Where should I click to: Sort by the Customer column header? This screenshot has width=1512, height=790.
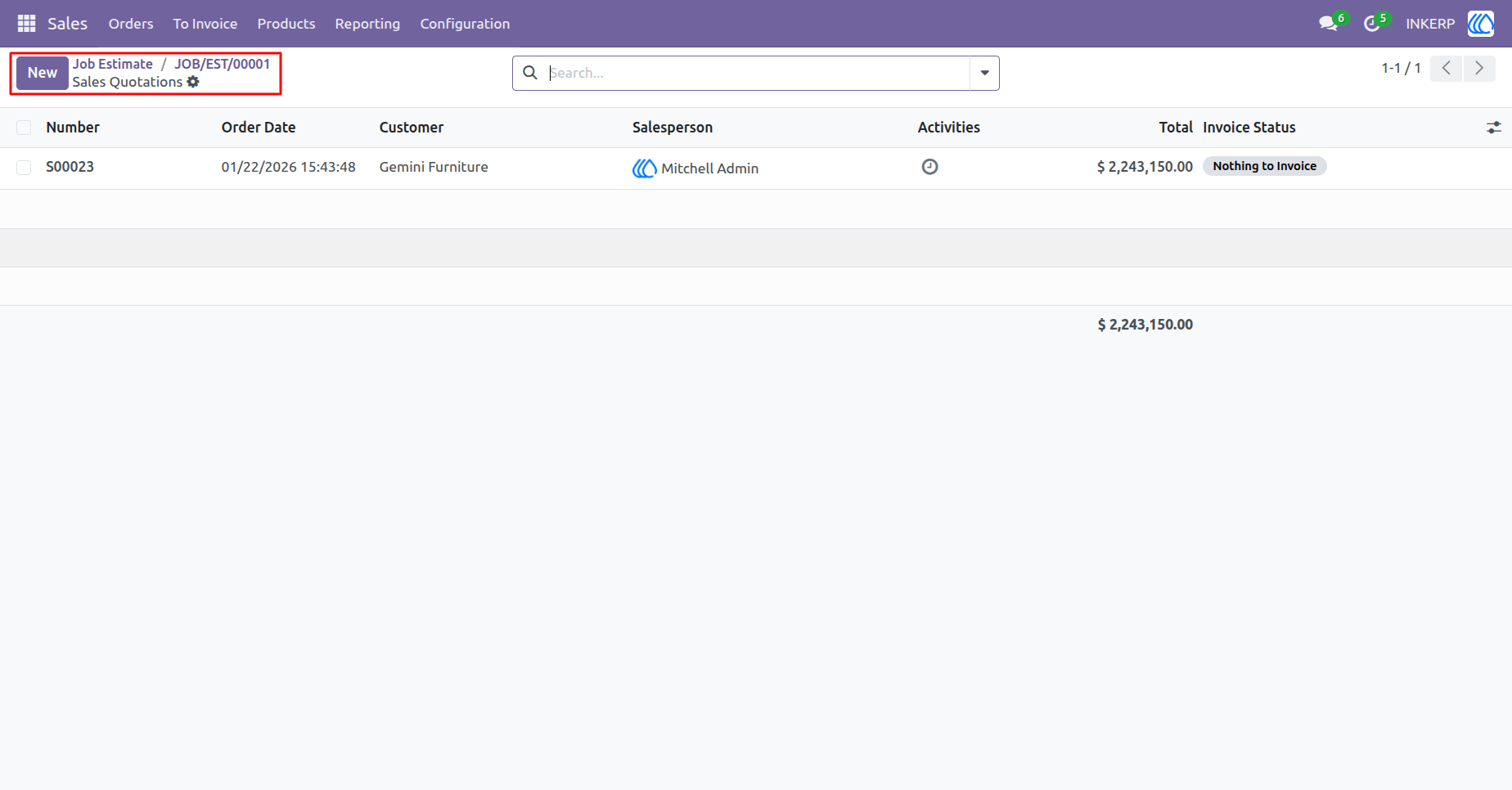[412, 128]
